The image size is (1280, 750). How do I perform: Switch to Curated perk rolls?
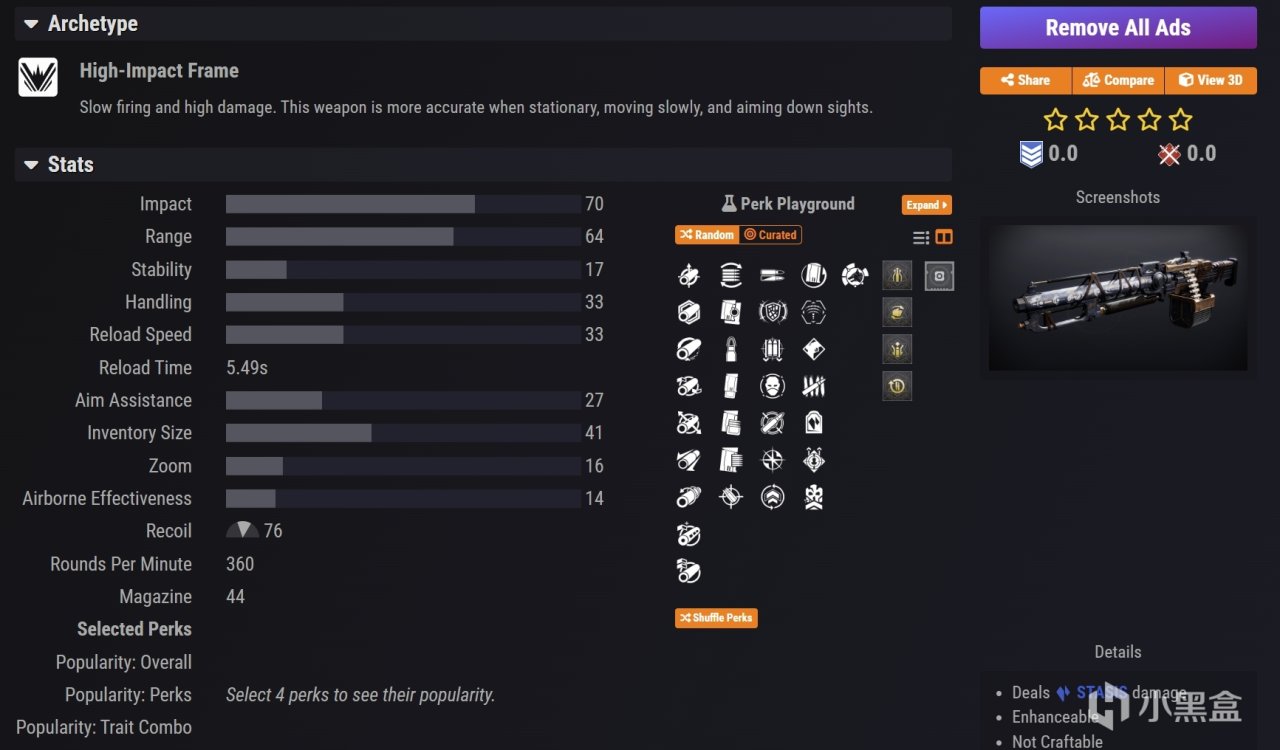tap(771, 235)
